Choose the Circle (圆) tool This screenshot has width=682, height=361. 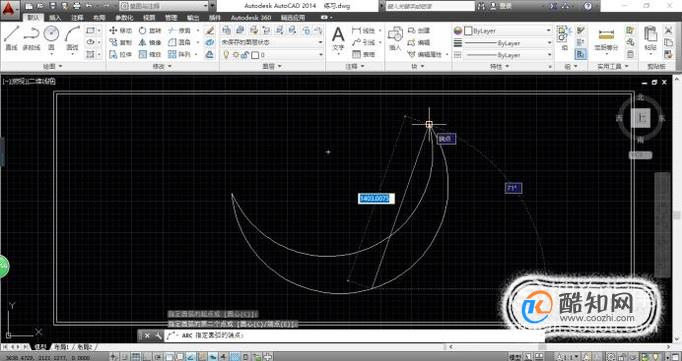coord(51,38)
